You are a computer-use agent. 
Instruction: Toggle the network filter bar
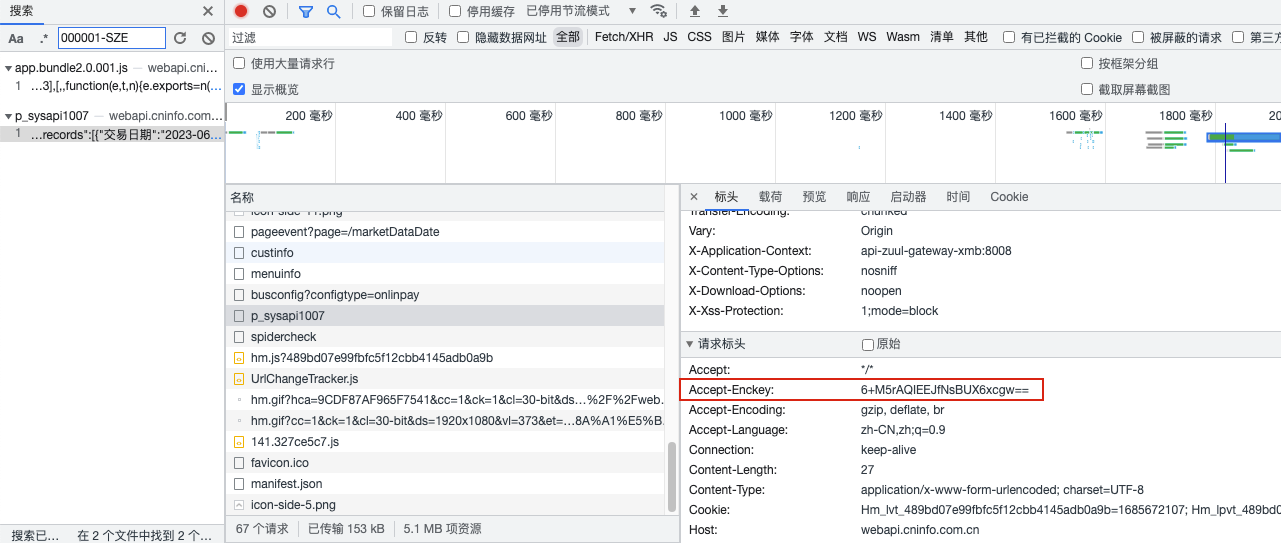pos(306,11)
